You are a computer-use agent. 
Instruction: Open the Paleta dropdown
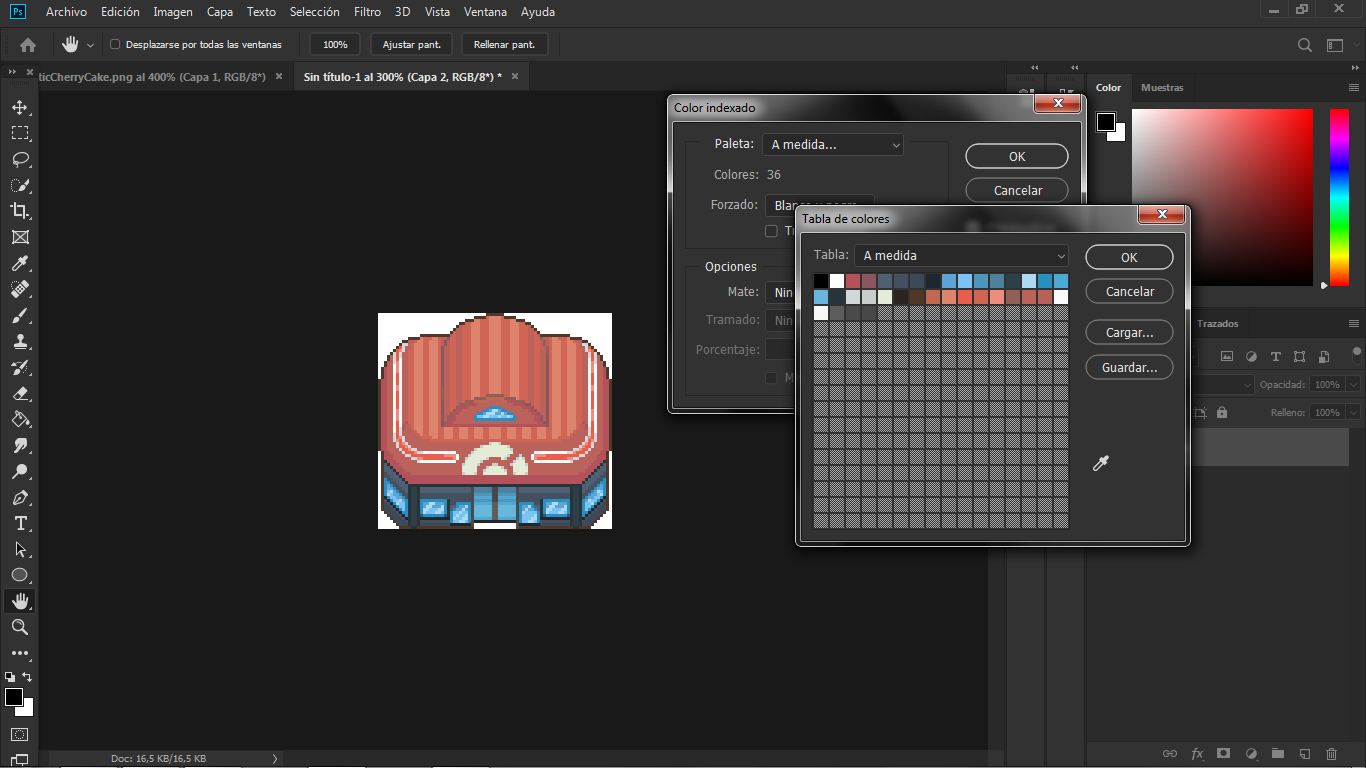832,145
